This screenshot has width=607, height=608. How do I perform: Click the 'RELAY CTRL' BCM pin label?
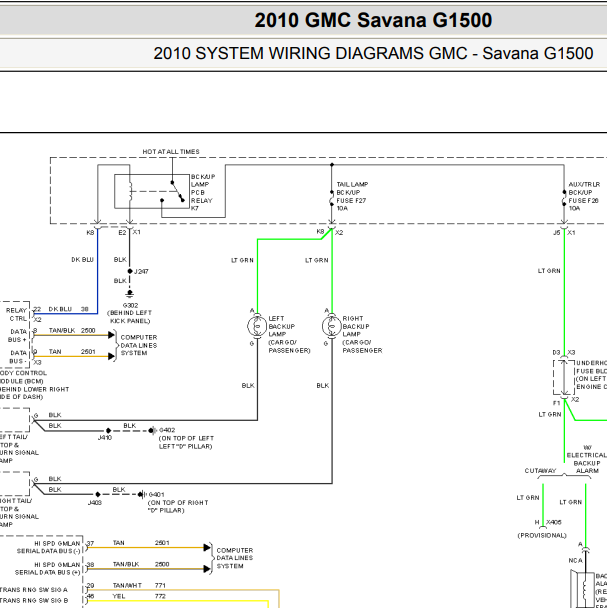(x=16, y=314)
